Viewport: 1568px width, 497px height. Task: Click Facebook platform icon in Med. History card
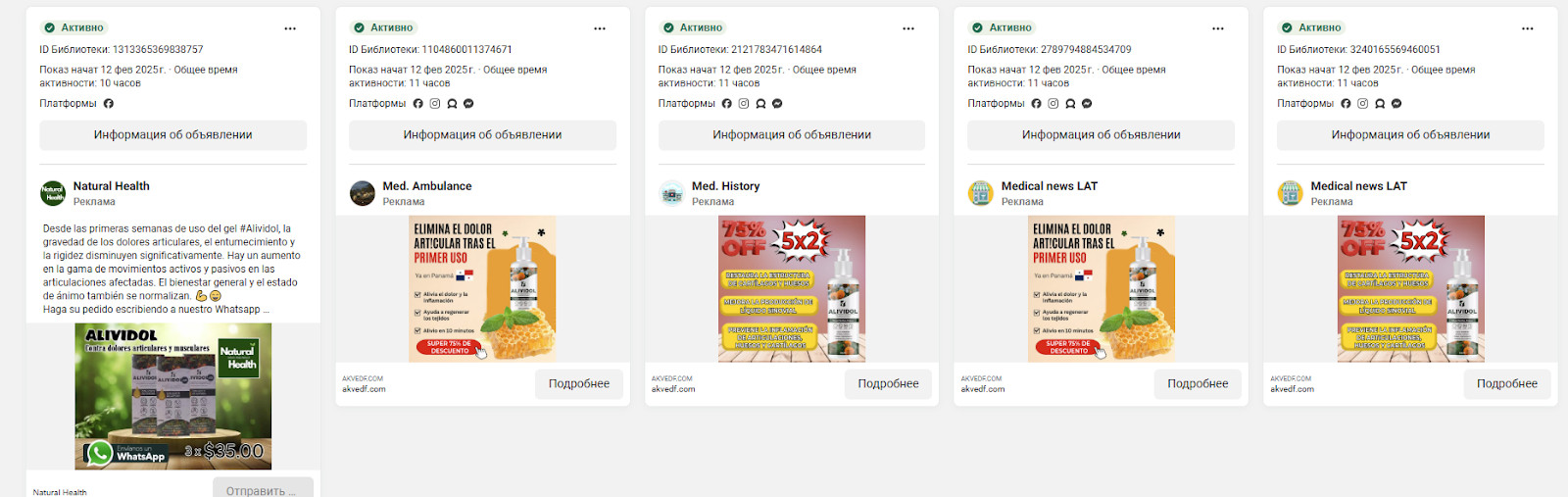coord(727,103)
